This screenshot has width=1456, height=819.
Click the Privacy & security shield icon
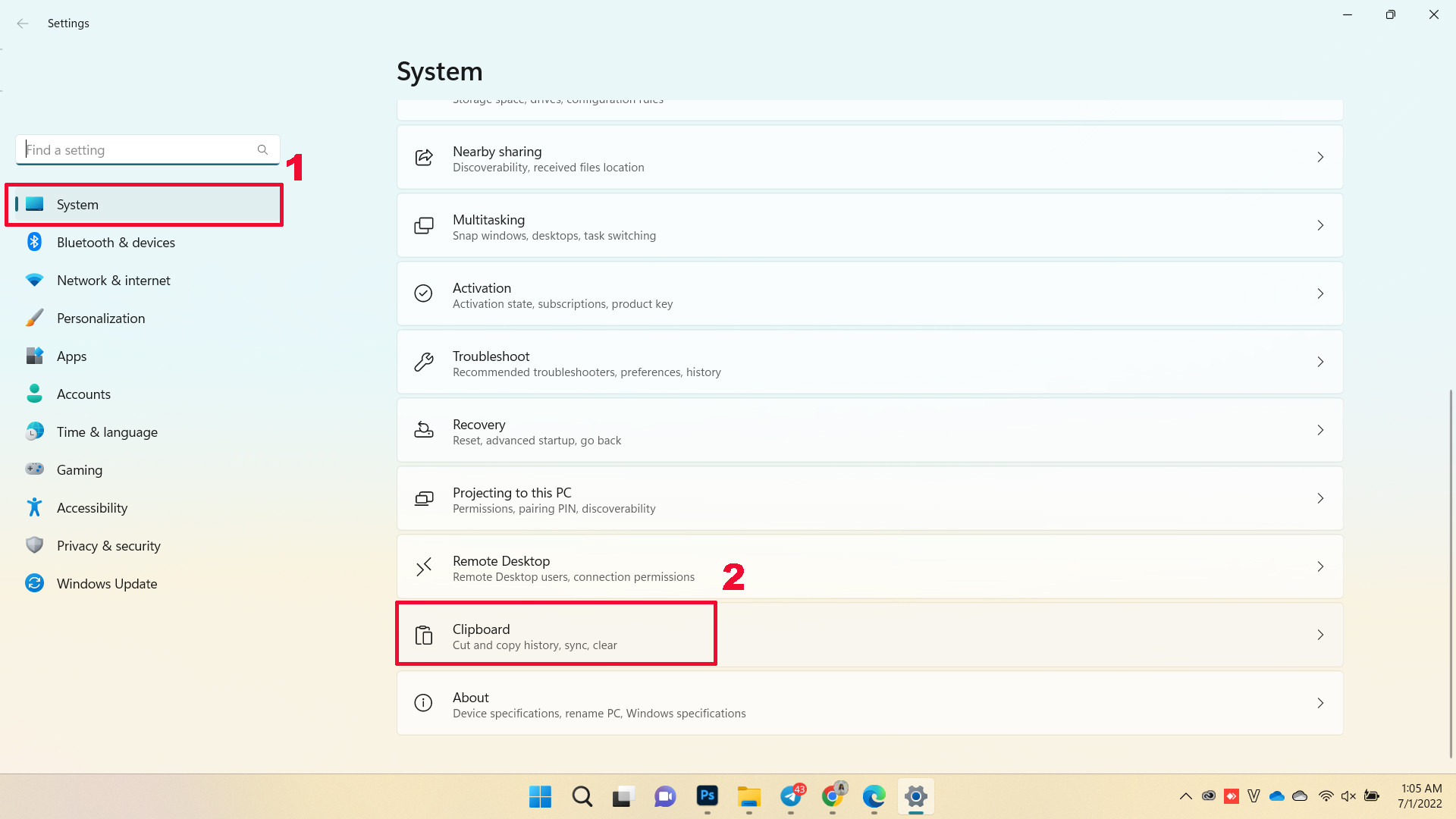(34, 545)
